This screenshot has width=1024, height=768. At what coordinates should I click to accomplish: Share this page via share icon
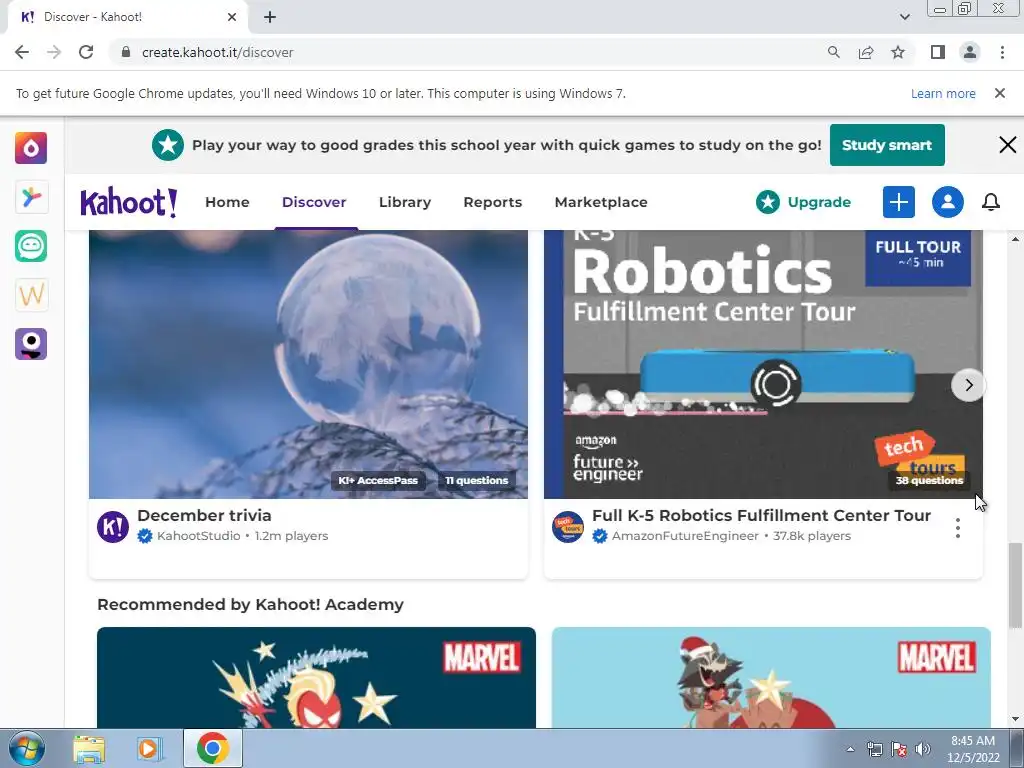(x=866, y=52)
